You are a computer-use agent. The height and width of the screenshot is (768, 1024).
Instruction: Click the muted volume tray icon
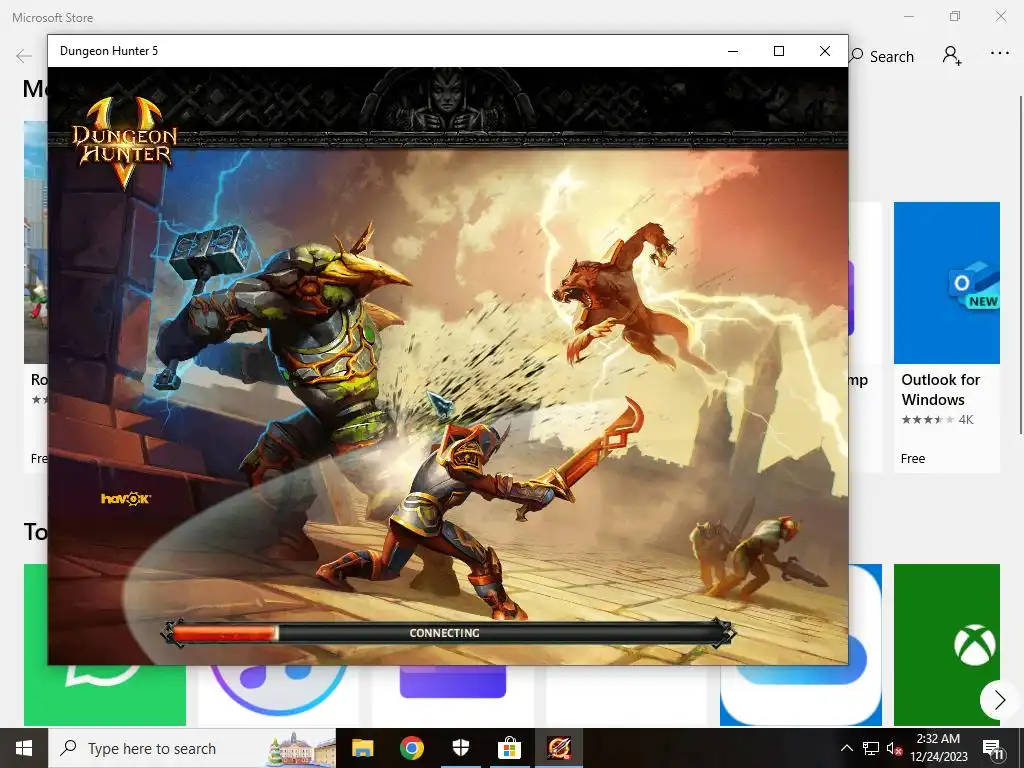[894, 748]
